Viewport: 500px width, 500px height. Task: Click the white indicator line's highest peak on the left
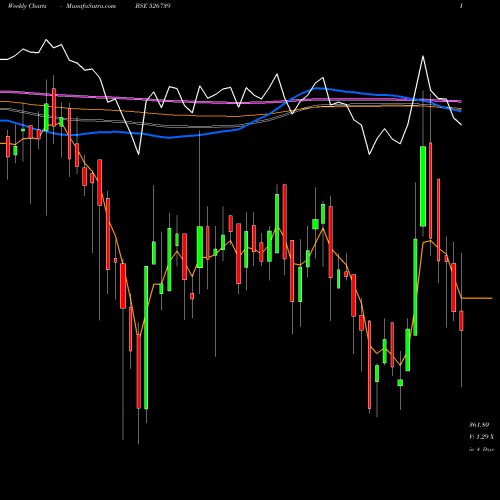tap(46, 40)
